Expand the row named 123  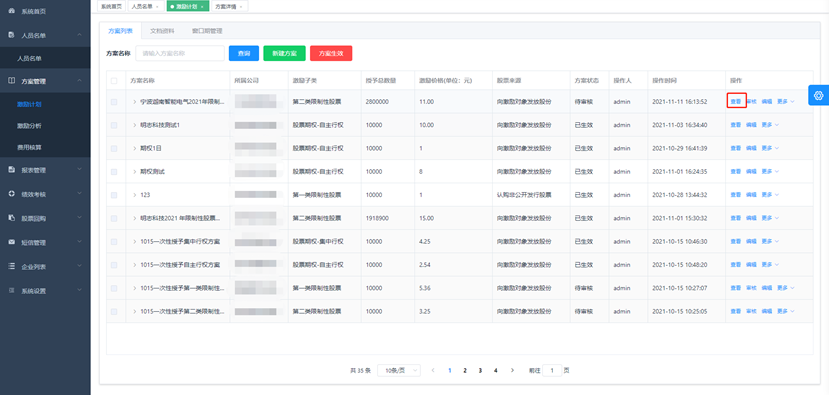[134, 195]
